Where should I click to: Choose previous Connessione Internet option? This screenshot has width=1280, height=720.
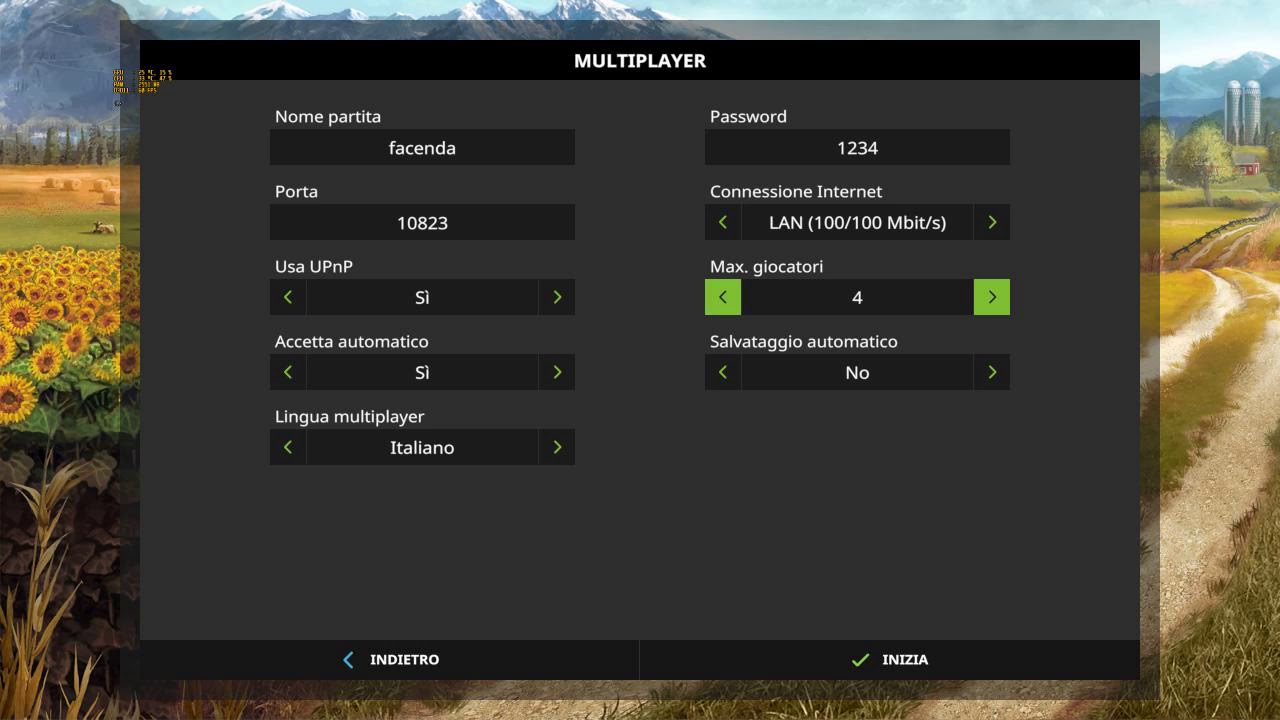pos(723,222)
